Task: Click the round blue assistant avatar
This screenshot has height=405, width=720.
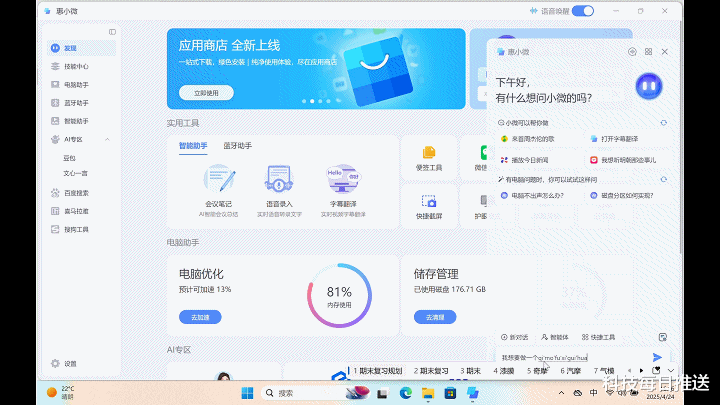Action: (649, 86)
